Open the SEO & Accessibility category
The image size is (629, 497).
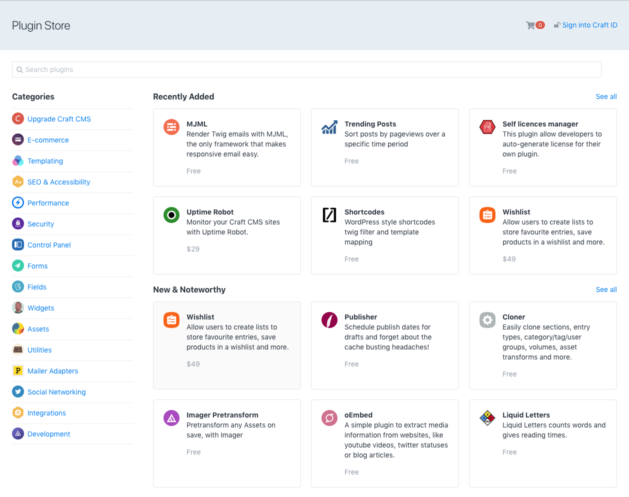pos(59,182)
